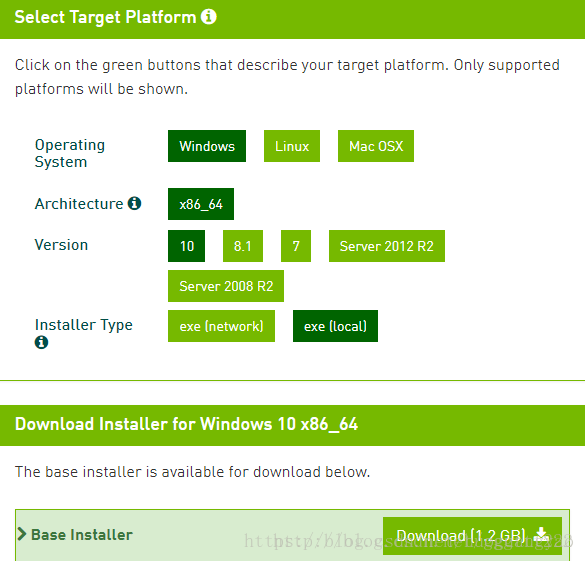Viewport: 585px width, 561px height.
Task: Select x86_64 architecture
Action: tap(201, 204)
